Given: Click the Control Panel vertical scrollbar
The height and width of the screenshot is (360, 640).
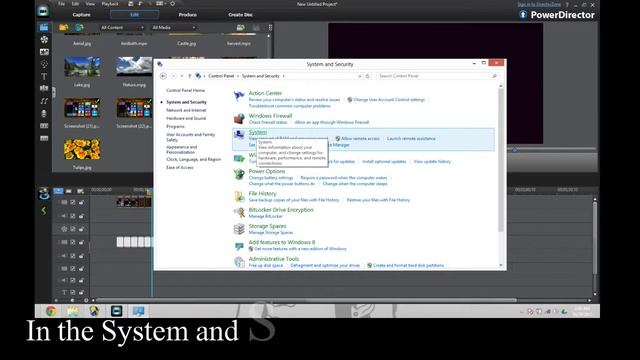Looking at the screenshot, I should 501,159.
